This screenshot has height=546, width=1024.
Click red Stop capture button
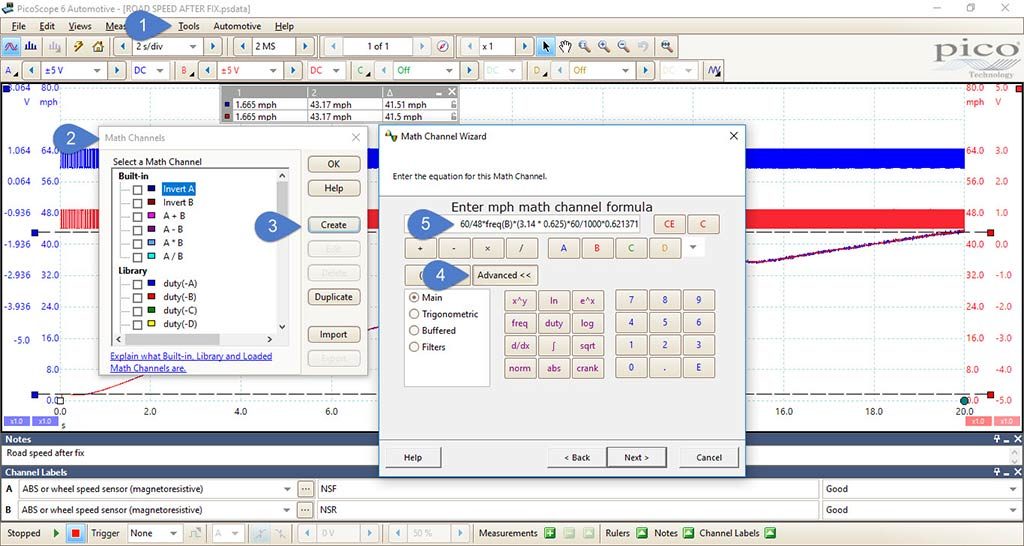(76, 533)
